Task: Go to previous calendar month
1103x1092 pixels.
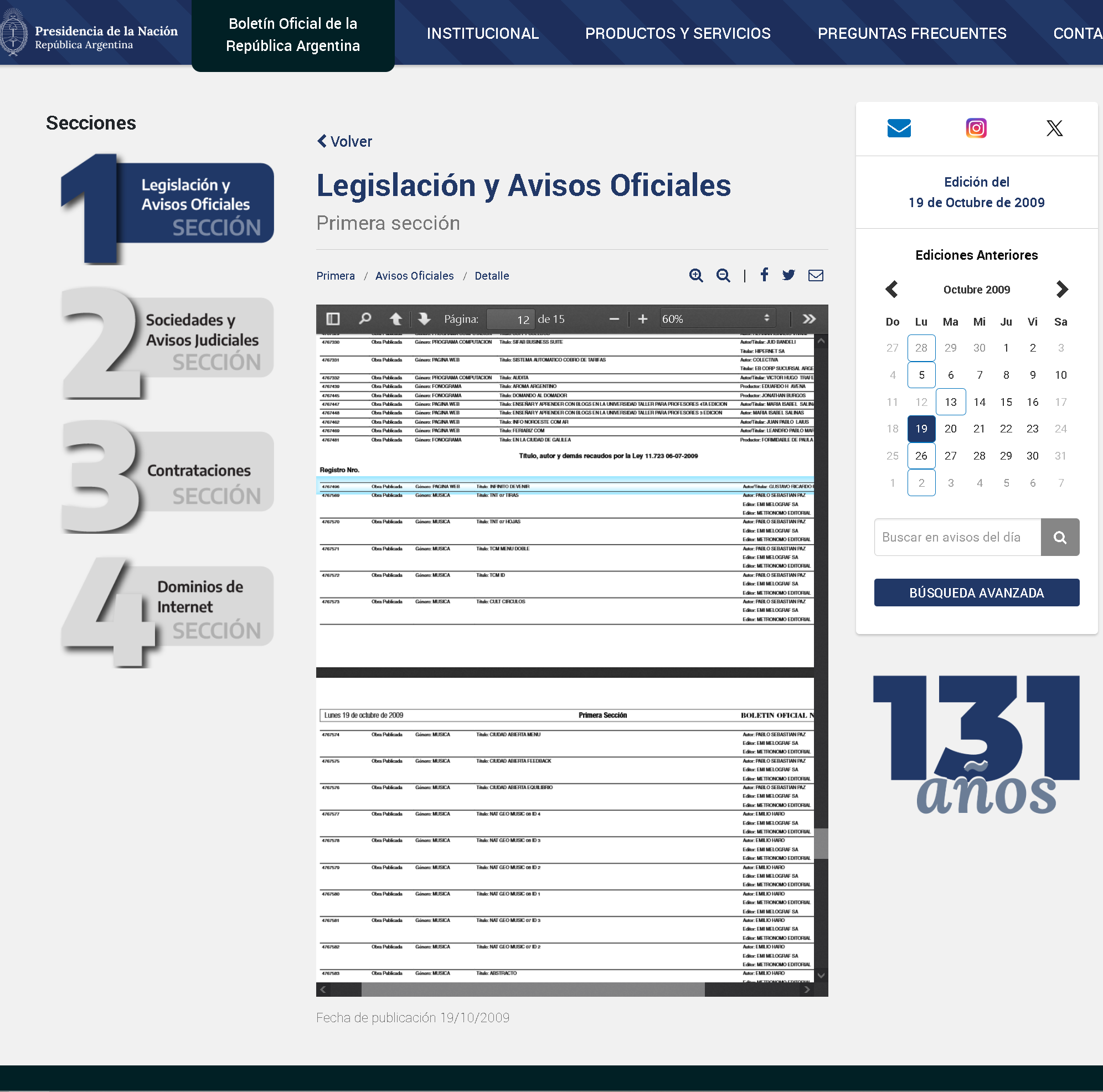Action: tap(892, 289)
